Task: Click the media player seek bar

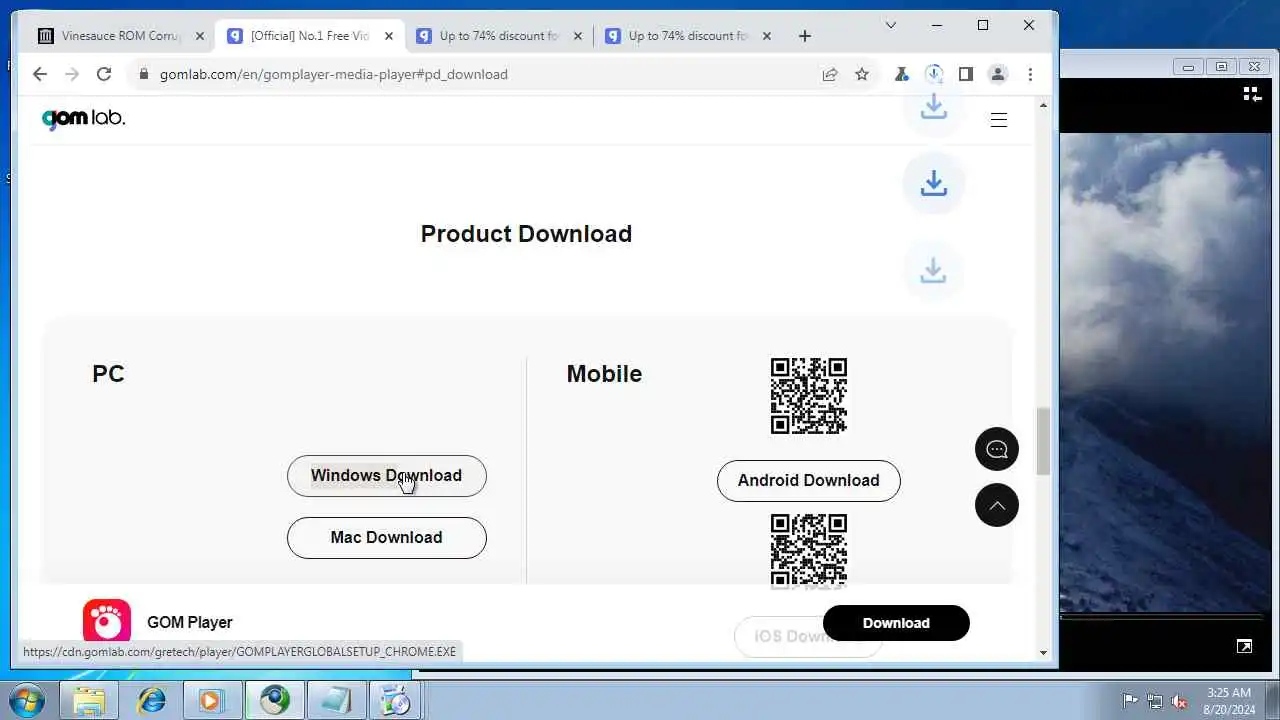Action: coord(1160,617)
